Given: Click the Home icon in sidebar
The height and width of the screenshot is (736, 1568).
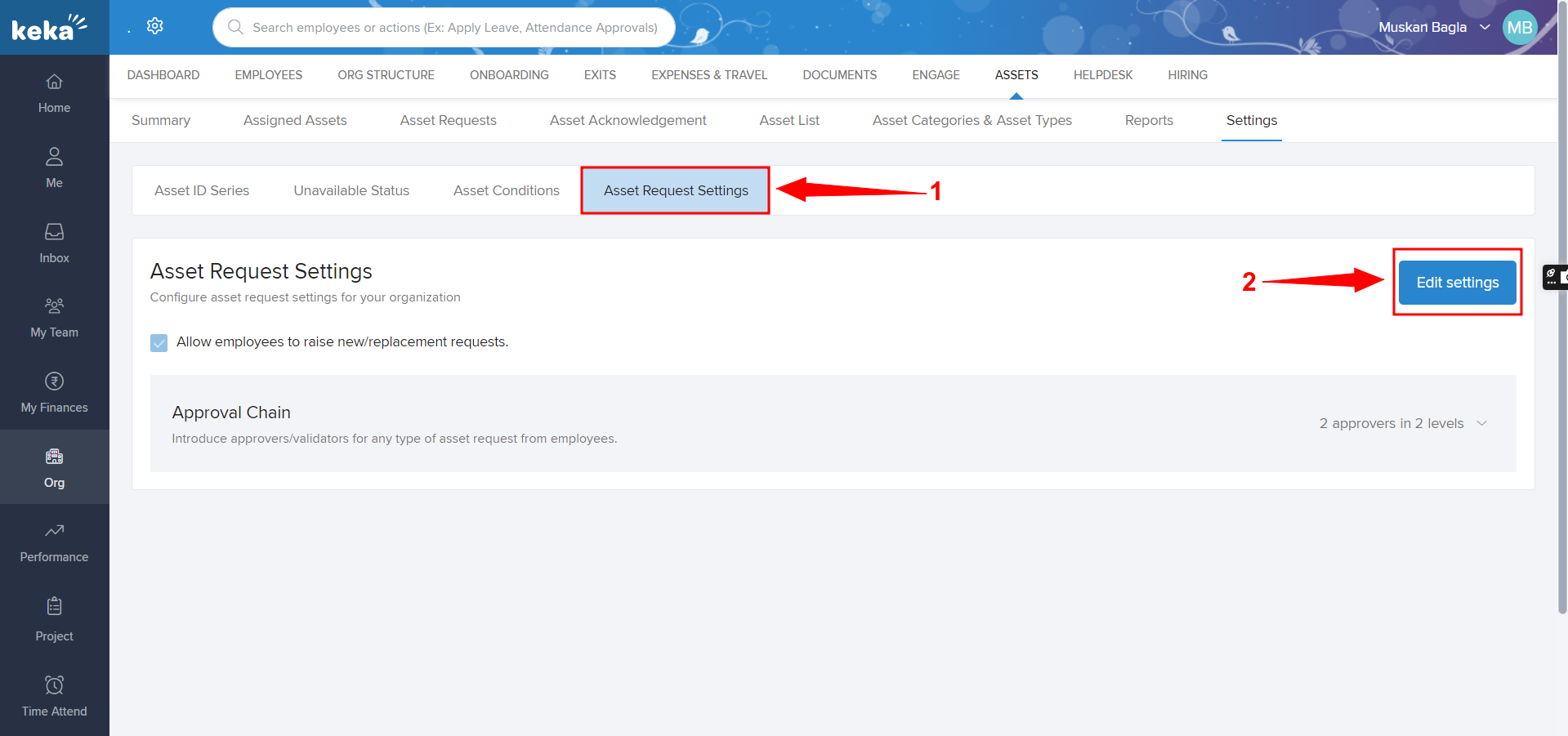Looking at the screenshot, I should coord(54,83).
